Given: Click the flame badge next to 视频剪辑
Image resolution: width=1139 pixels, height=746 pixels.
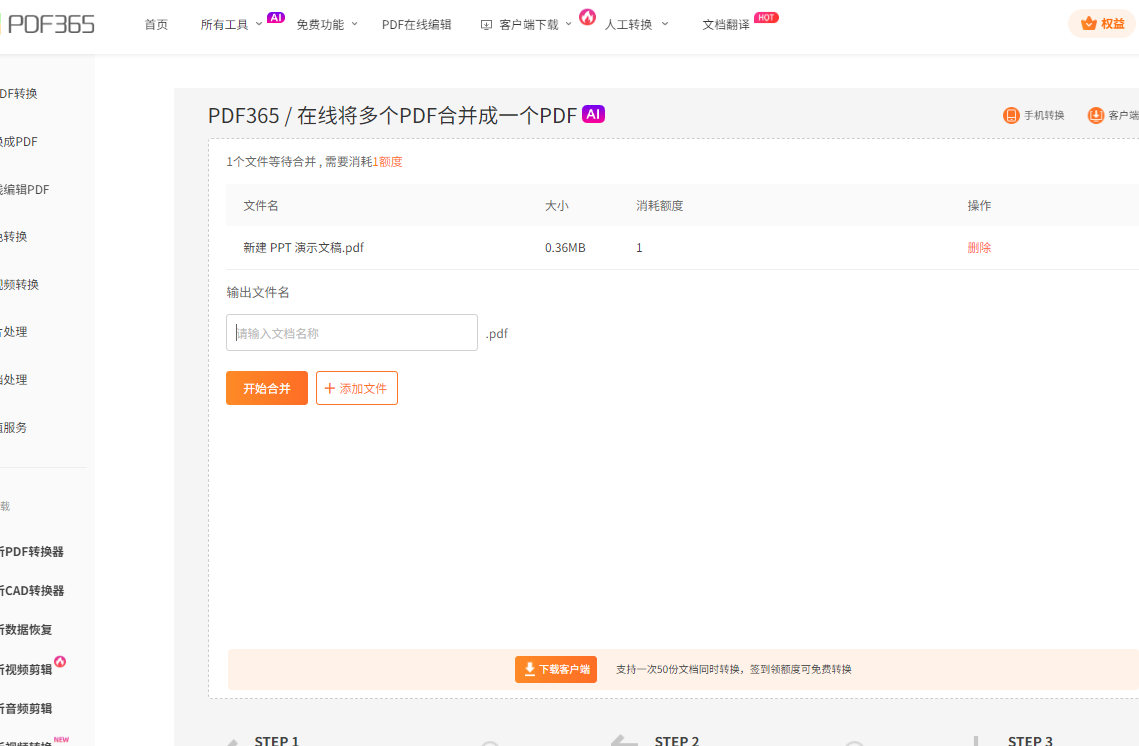Looking at the screenshot, I should [60, 662].
